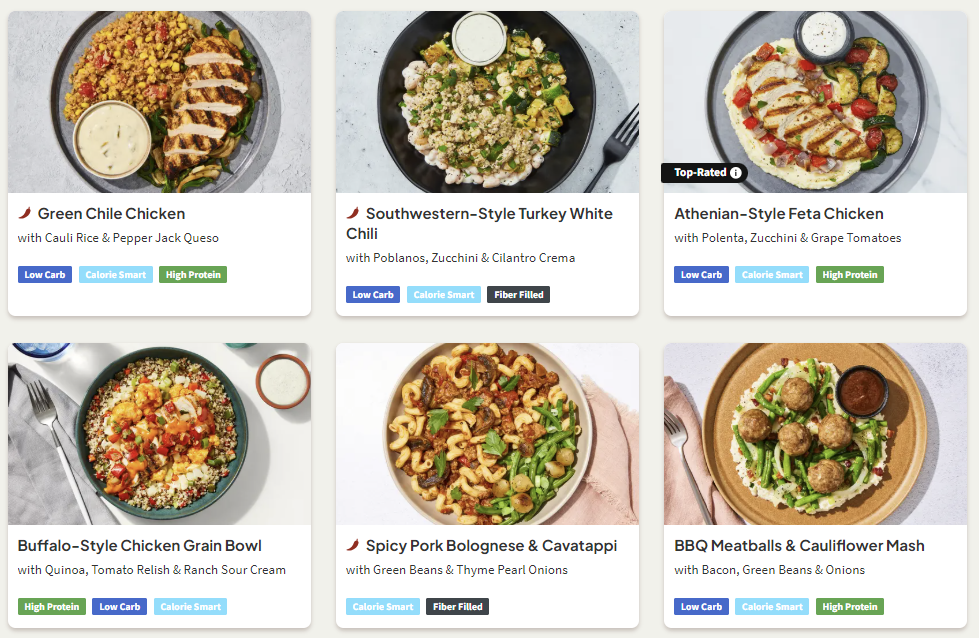Click Fiber Filled tag on Turkey White Chili
This screenshot has height=638, width=979.
(518, 294)
